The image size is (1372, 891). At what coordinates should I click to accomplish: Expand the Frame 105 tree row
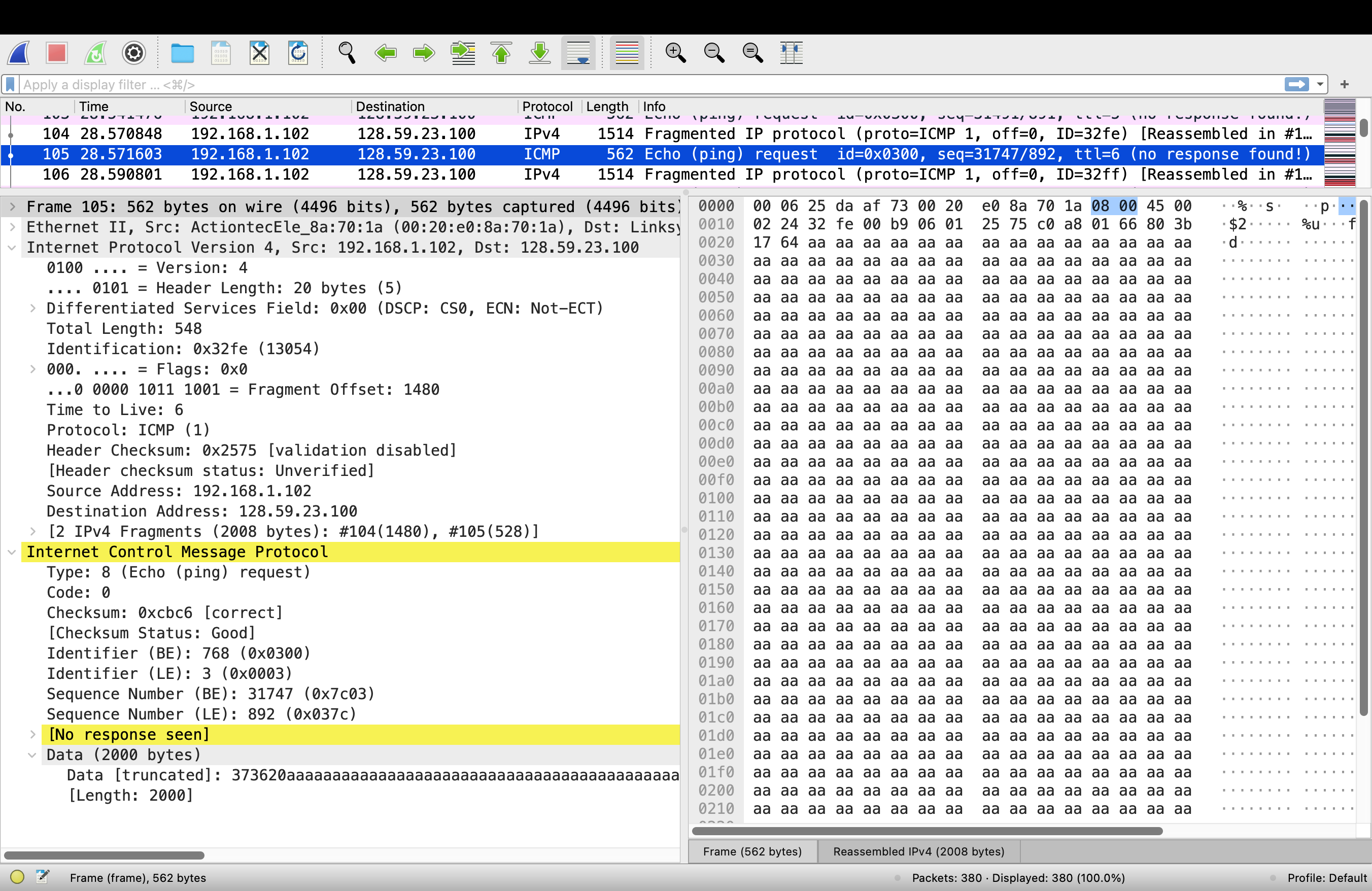pyautogui.click(x=13, y=207)
